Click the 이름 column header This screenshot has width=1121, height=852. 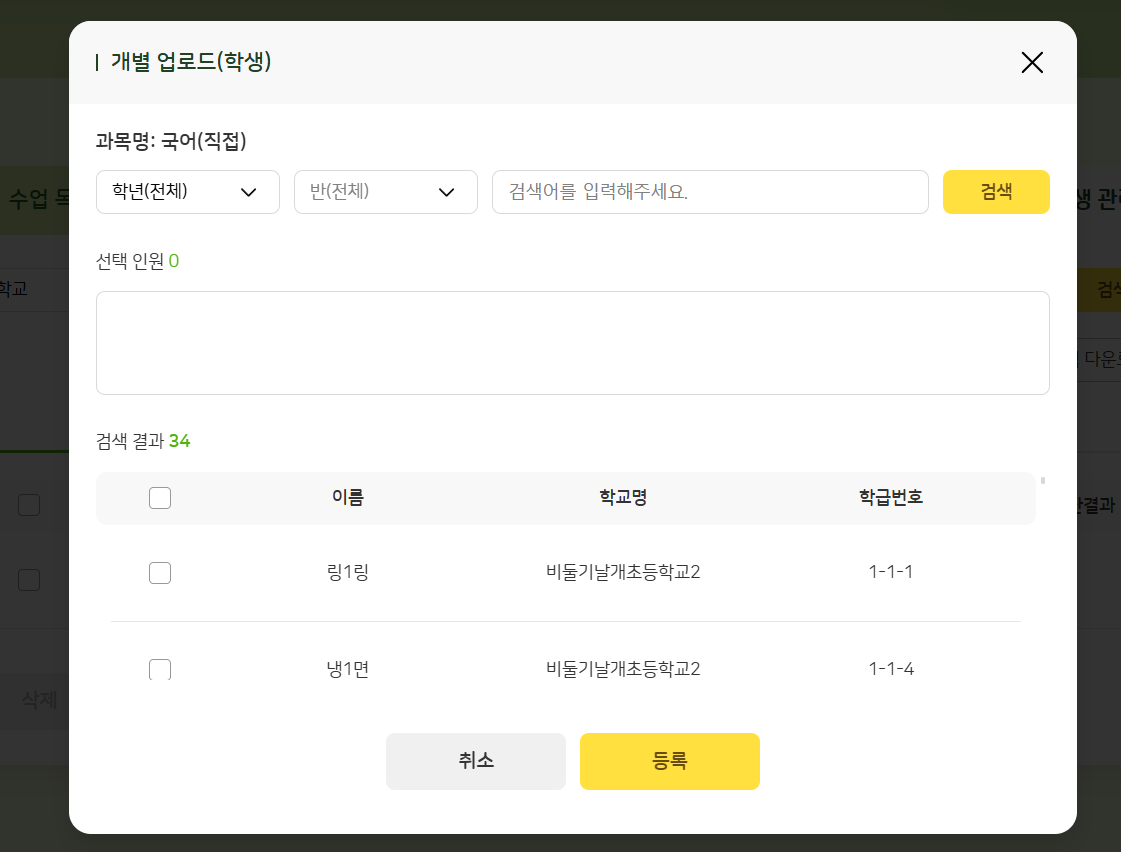click(348, 498)
